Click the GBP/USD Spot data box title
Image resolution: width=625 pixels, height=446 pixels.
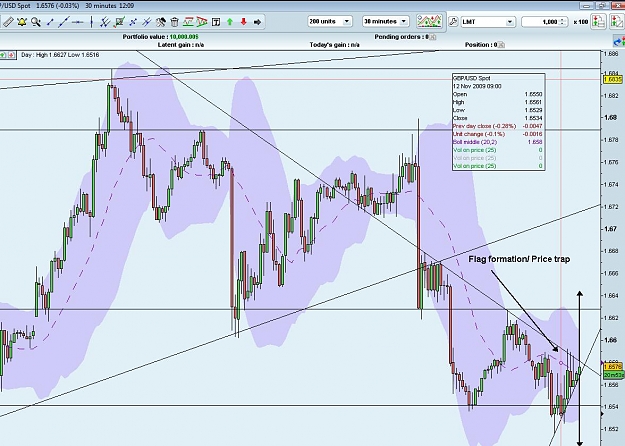coord(472,78)
